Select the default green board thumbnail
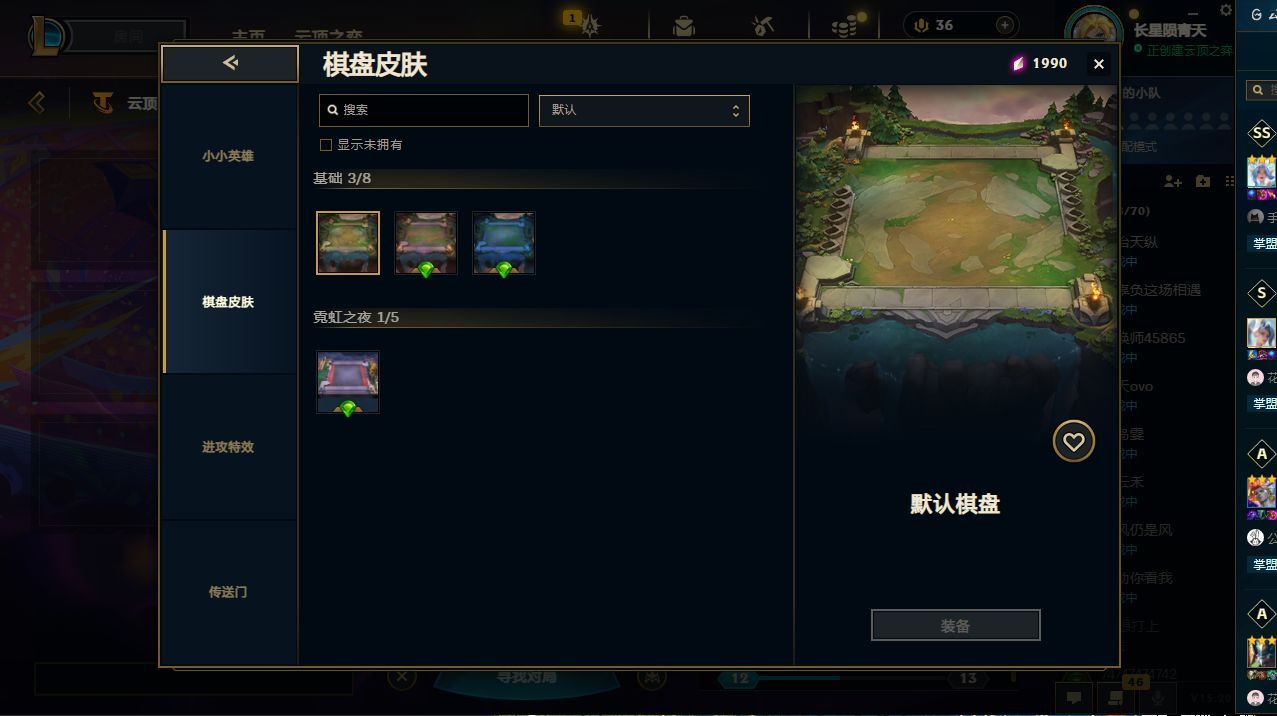The width and height of the screenshot is (1277, 716). point(348,243)
